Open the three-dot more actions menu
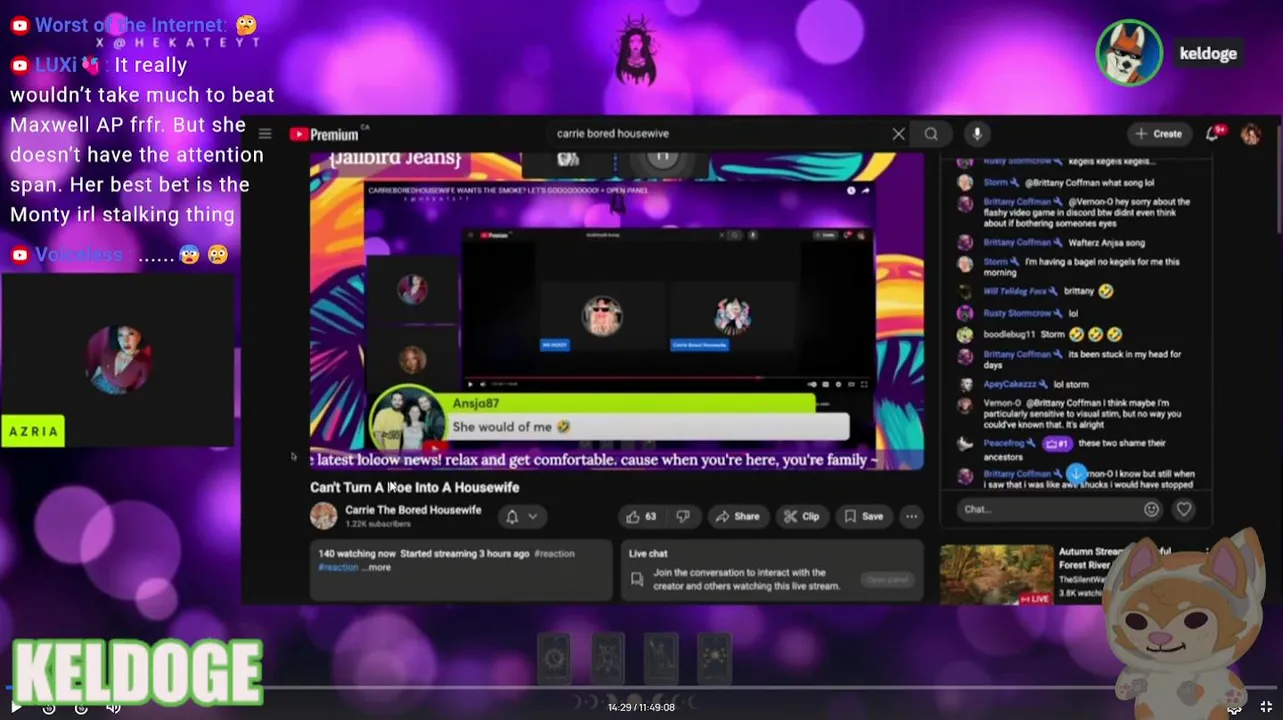The image size is (1283, 720). (x=911, y=516)
